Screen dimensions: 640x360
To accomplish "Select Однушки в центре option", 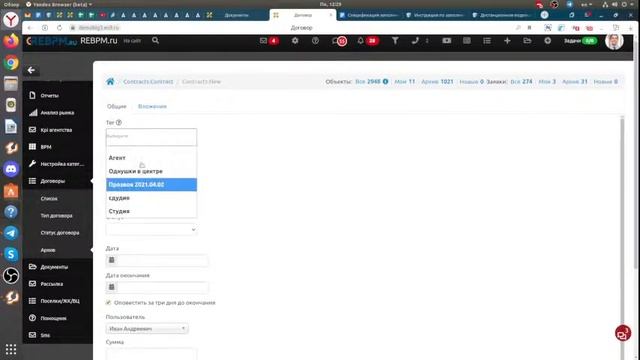I will (151, 171).
